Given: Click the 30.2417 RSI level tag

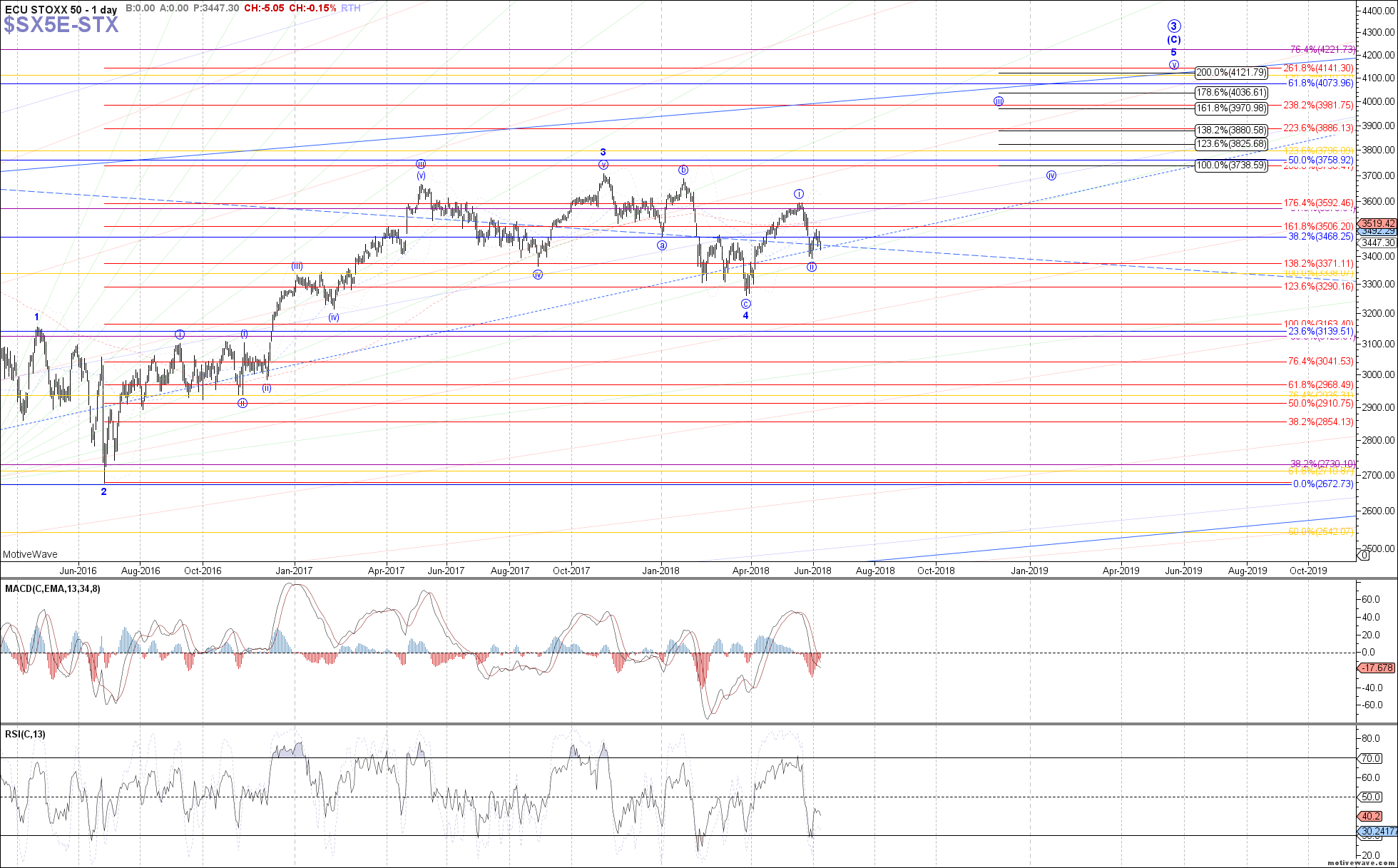Looking at the screenshot, I should click(x=1377, y=832).
